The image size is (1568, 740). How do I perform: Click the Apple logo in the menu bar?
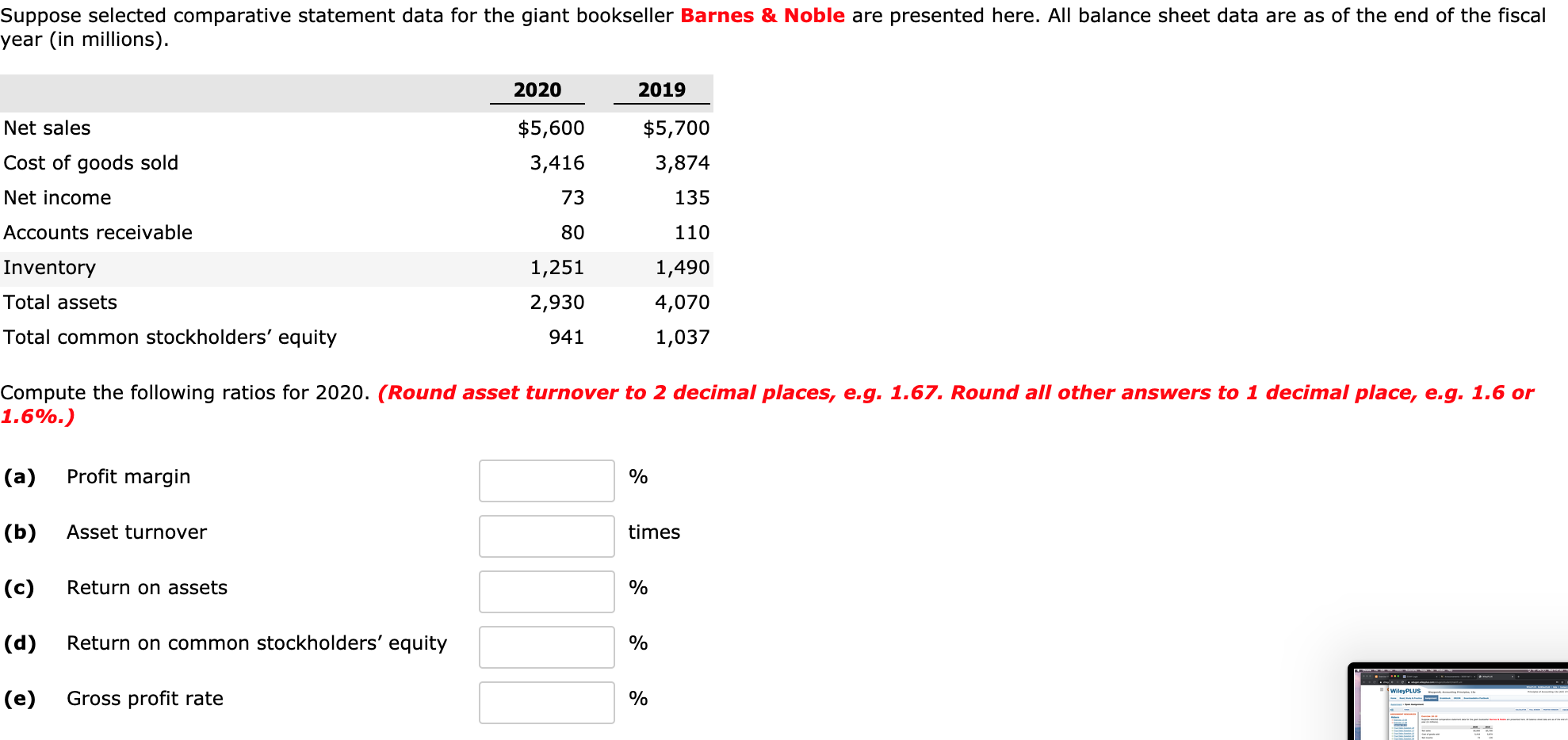(1358, 670)
